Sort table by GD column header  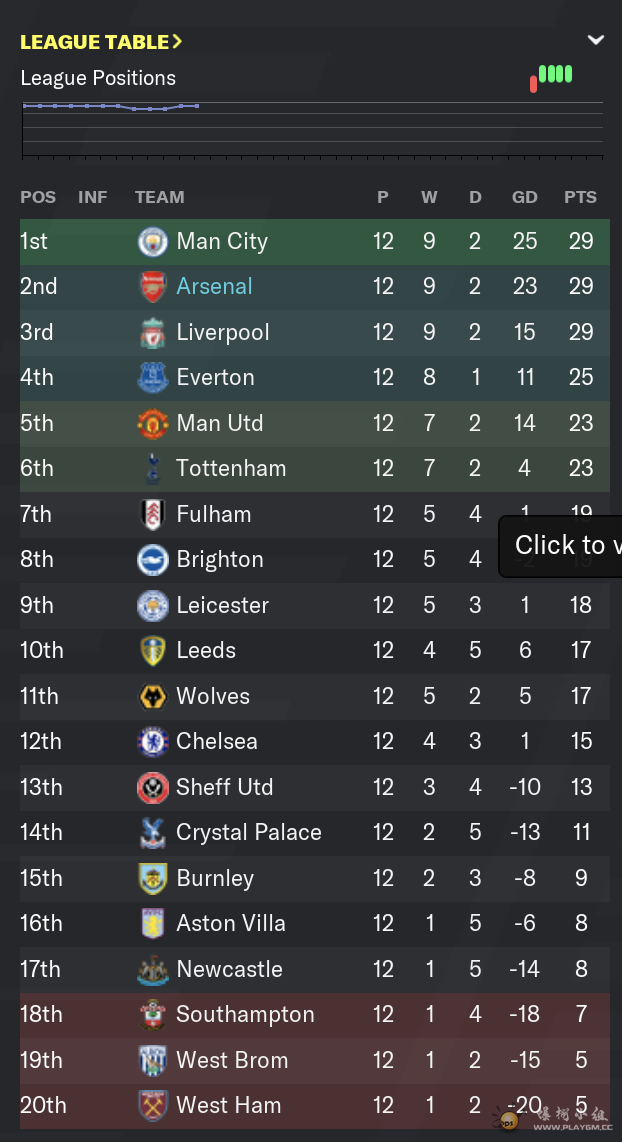[524, 197]
